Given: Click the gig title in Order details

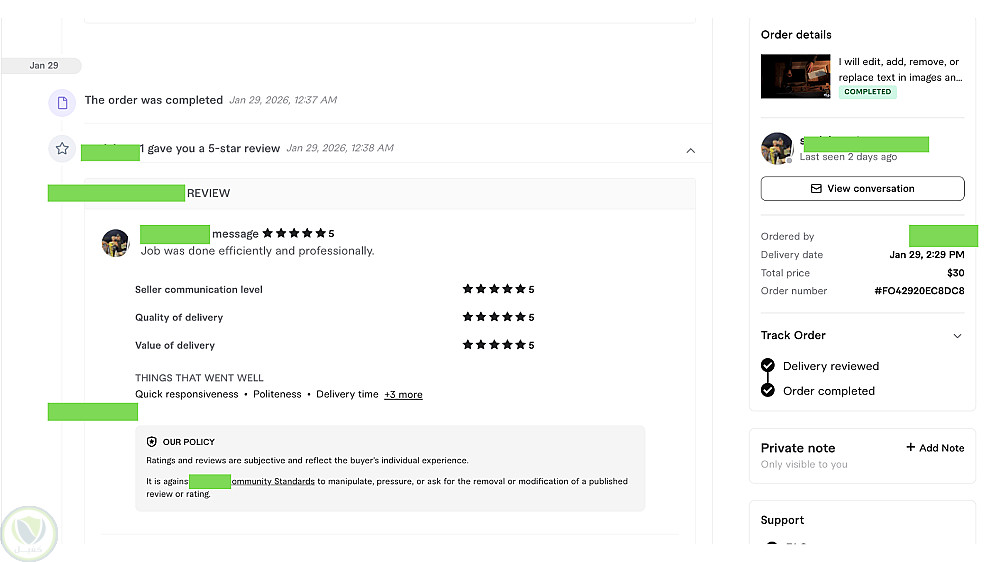Looking at the screenshot, I should coord(900,69).
